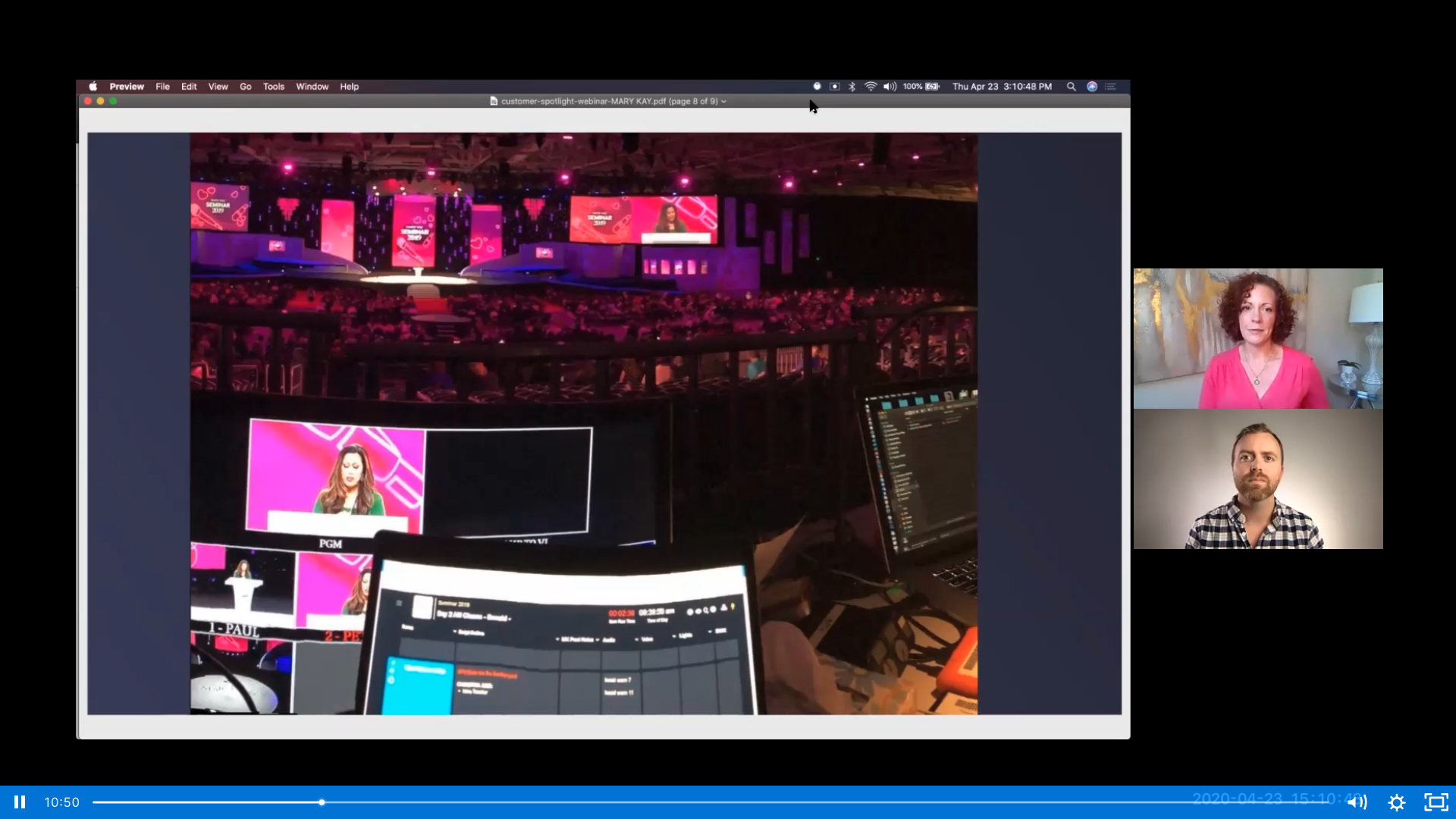Click the Spotlight search icon
The width and height of the screenshot is (1456, 819).
pos(1072,86)
